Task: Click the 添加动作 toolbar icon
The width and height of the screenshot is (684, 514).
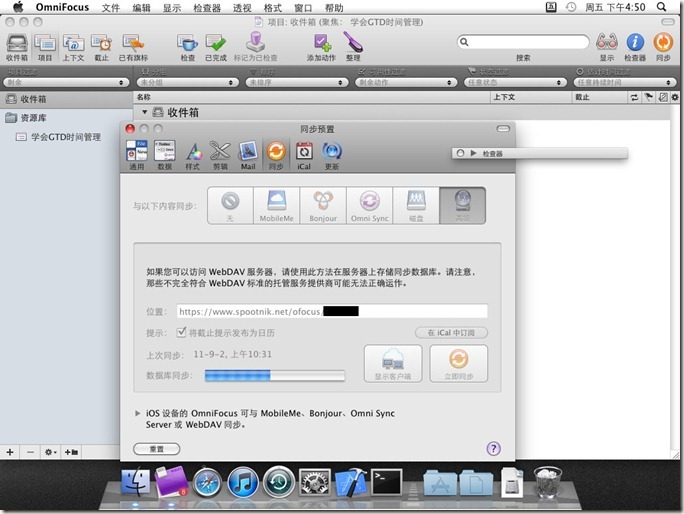Action: [x=321, y=47]
